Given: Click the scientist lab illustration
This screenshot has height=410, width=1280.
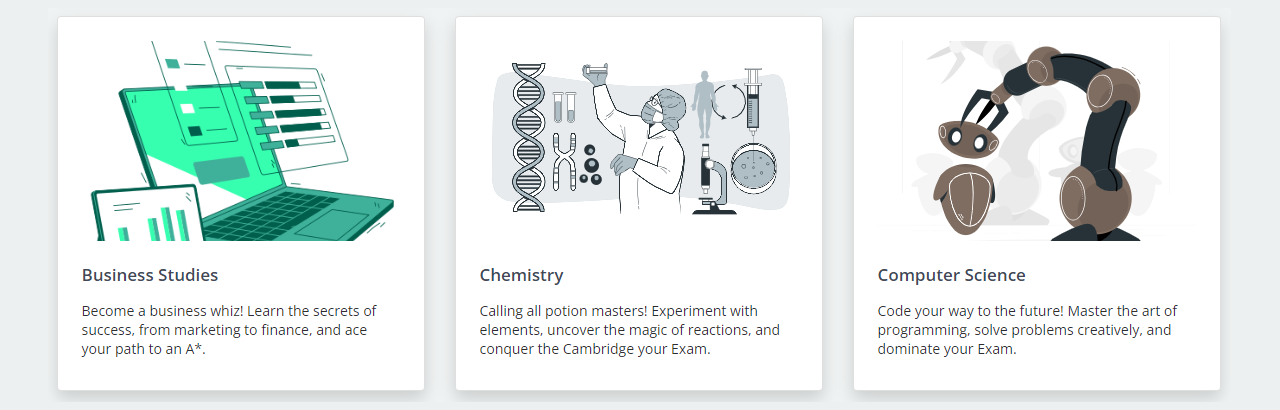Looking at the screenshot, I should 639,139.
